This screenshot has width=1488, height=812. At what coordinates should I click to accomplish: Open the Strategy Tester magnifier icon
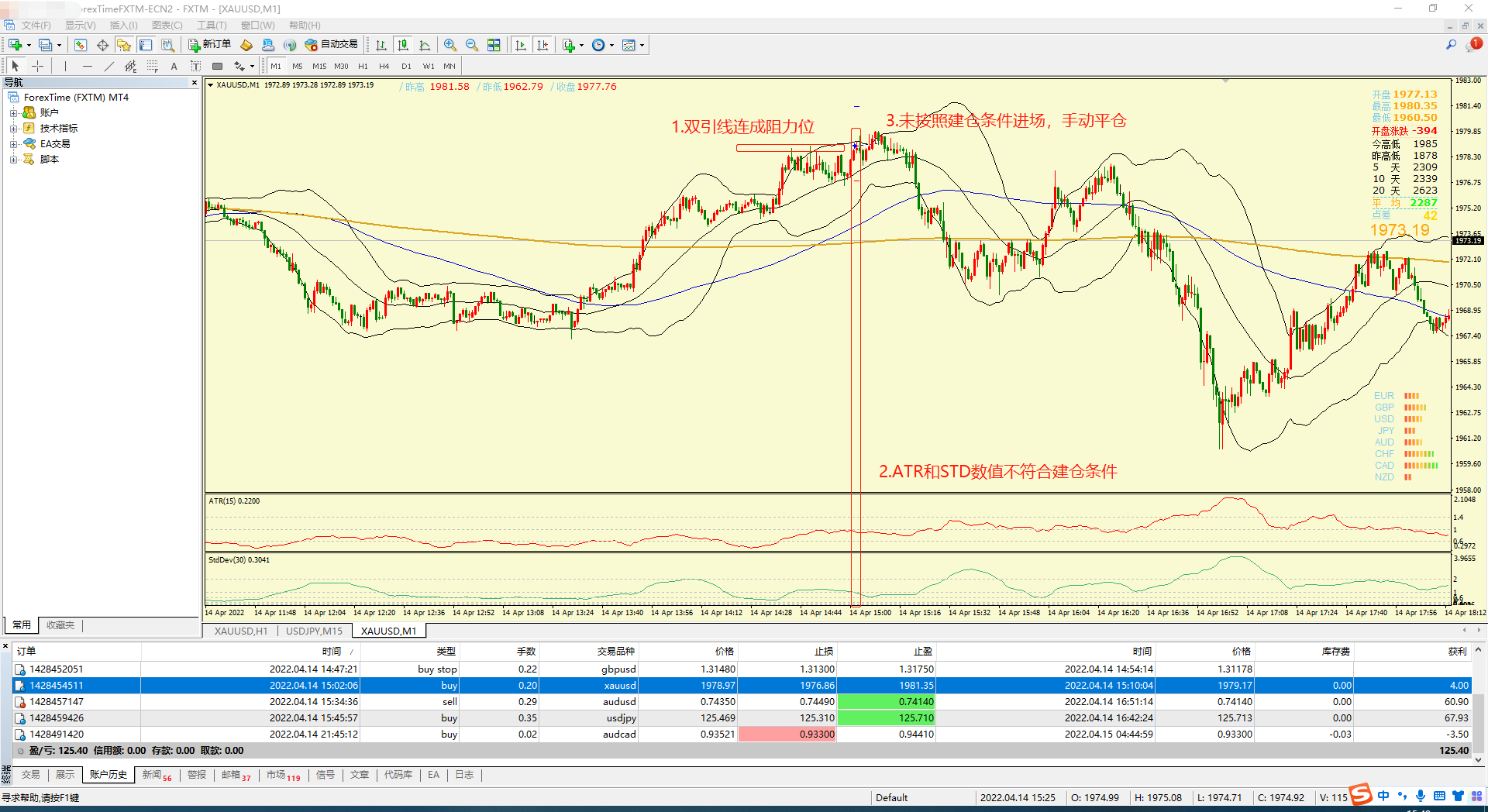(167, 45)
